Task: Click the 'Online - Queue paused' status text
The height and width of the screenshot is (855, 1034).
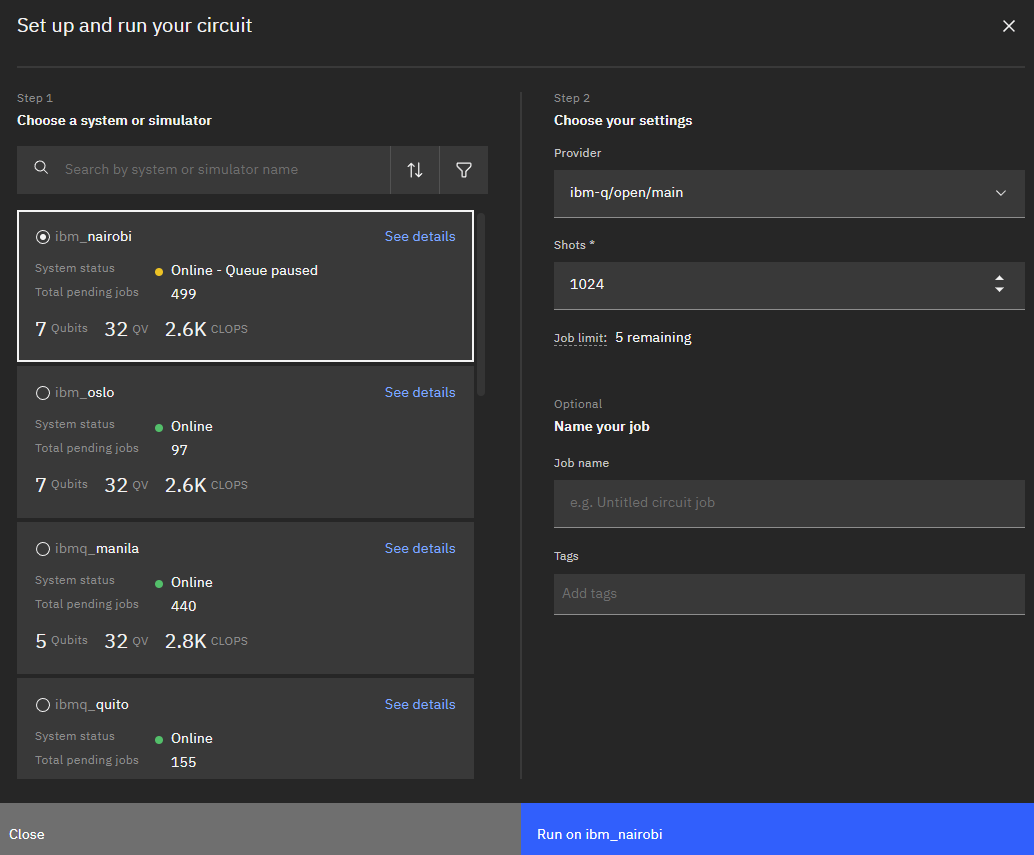Action: (x=244, y=271)
